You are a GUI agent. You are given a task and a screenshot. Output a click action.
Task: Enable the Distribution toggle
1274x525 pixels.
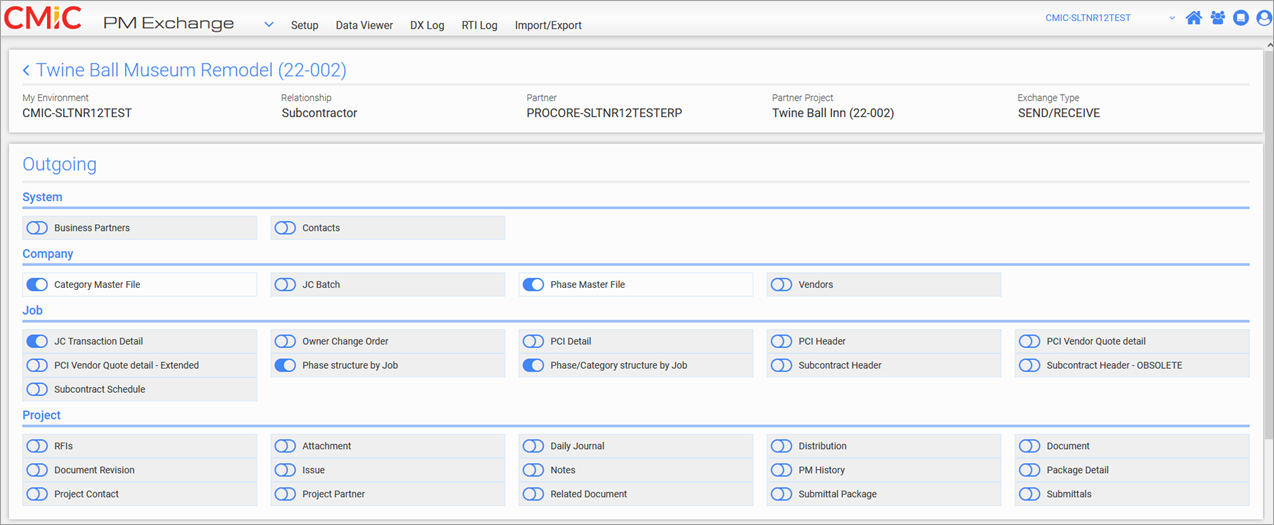(x=781, y=446)
